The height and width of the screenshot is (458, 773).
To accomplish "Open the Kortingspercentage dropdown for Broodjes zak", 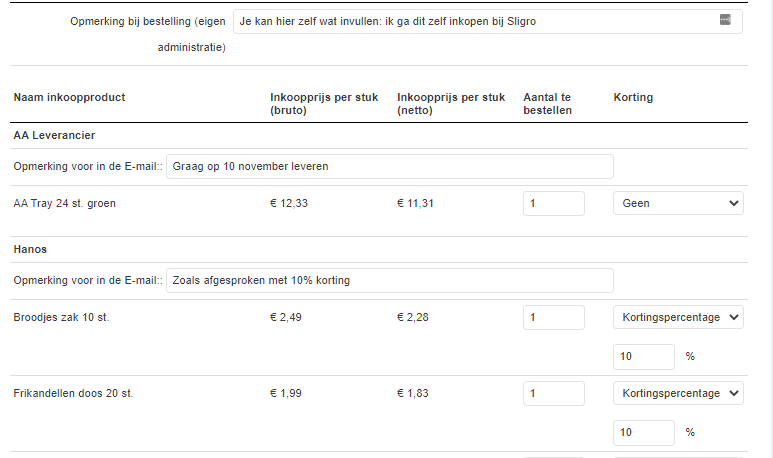I will (x=678, y=317).
